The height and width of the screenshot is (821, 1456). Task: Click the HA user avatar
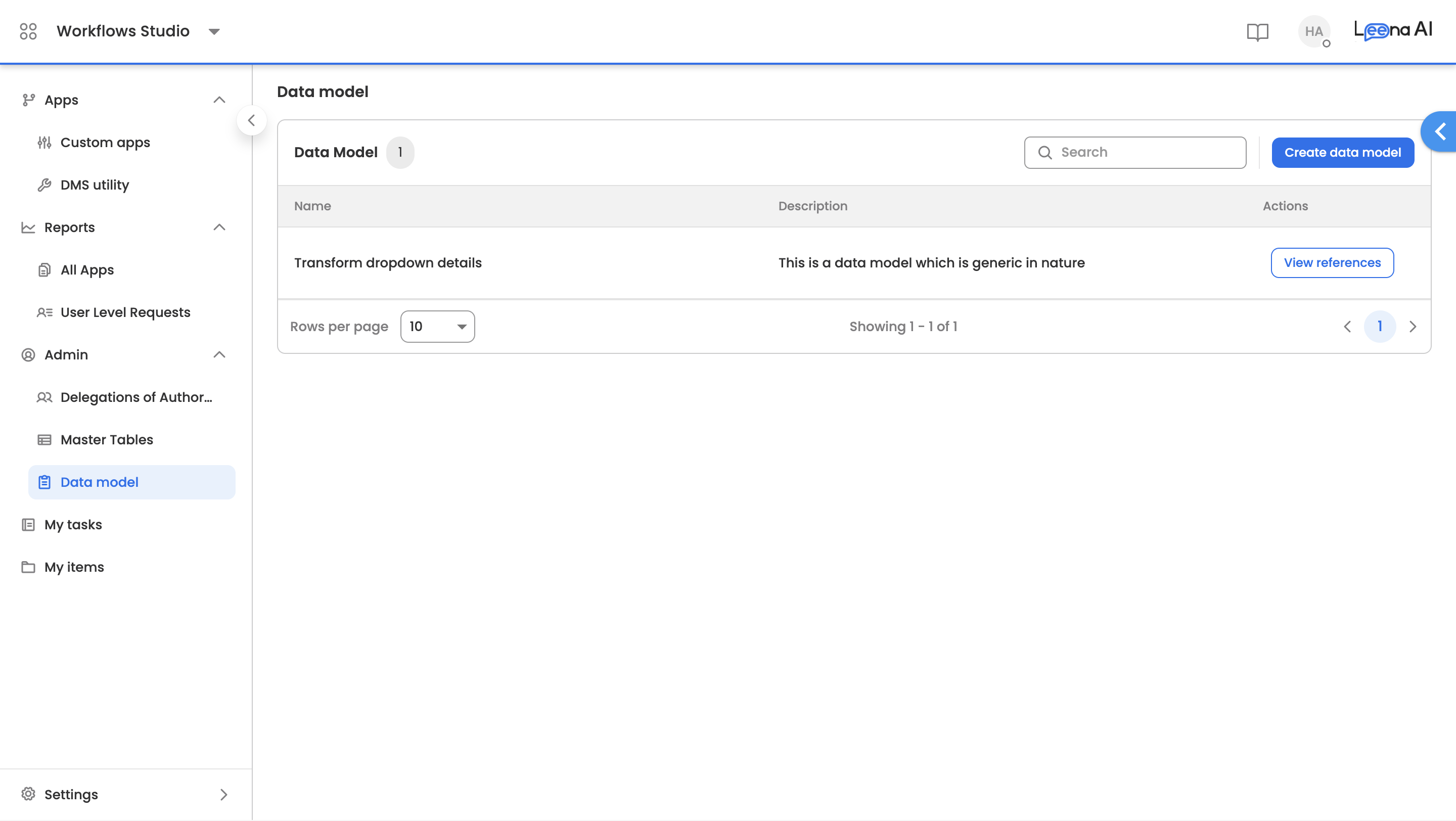point(1313,32)
